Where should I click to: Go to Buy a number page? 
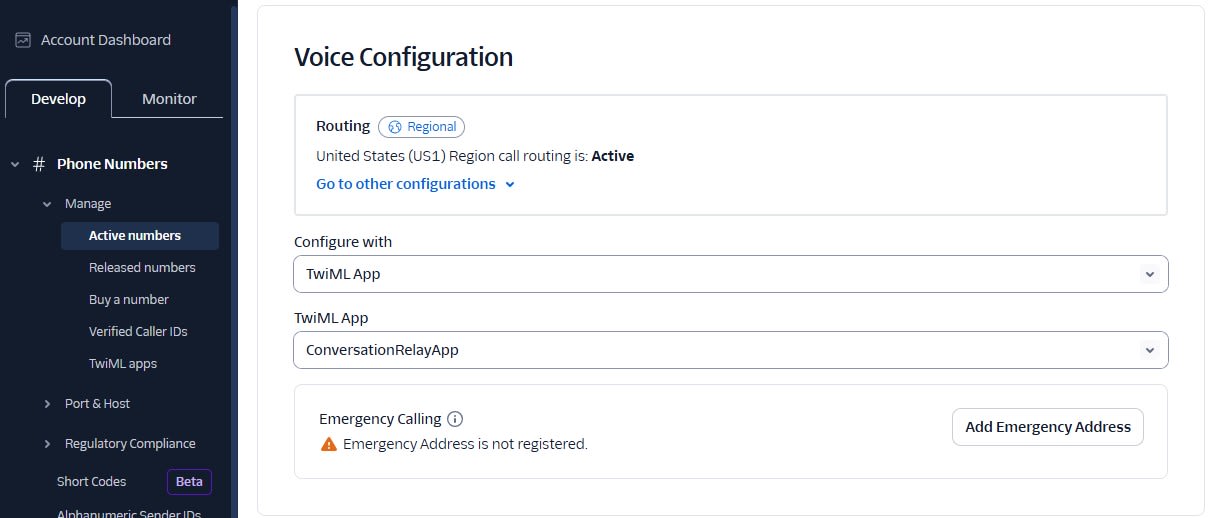coord(129,300)
